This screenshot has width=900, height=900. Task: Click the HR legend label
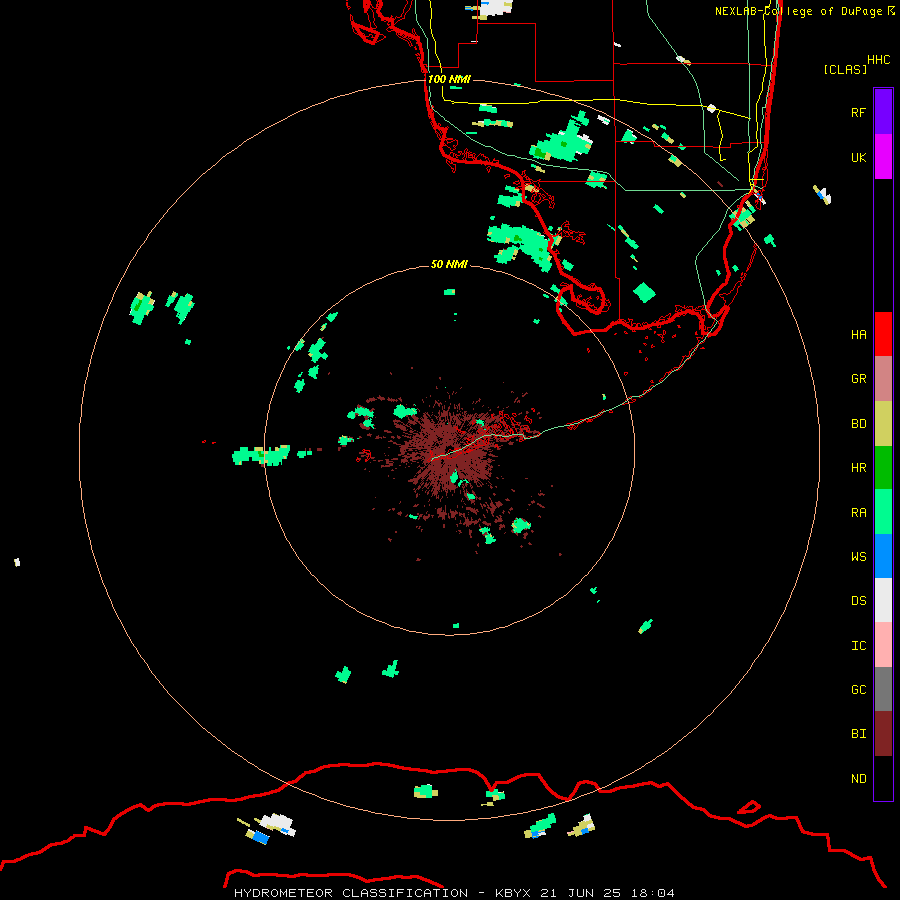click(859, 468)
